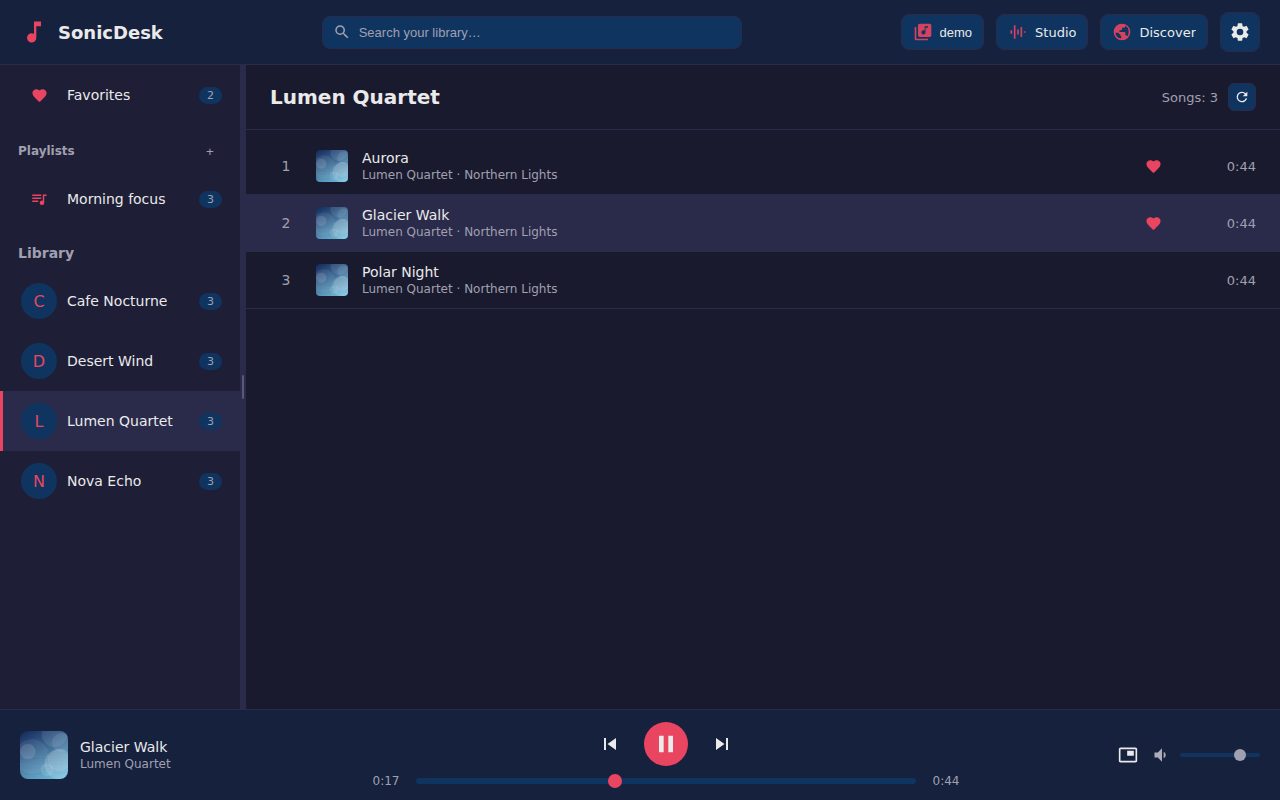Screen dimensions: 1280x800
Task: Unfavorite Aurora using its heart icon
Action: point(1153,166)
